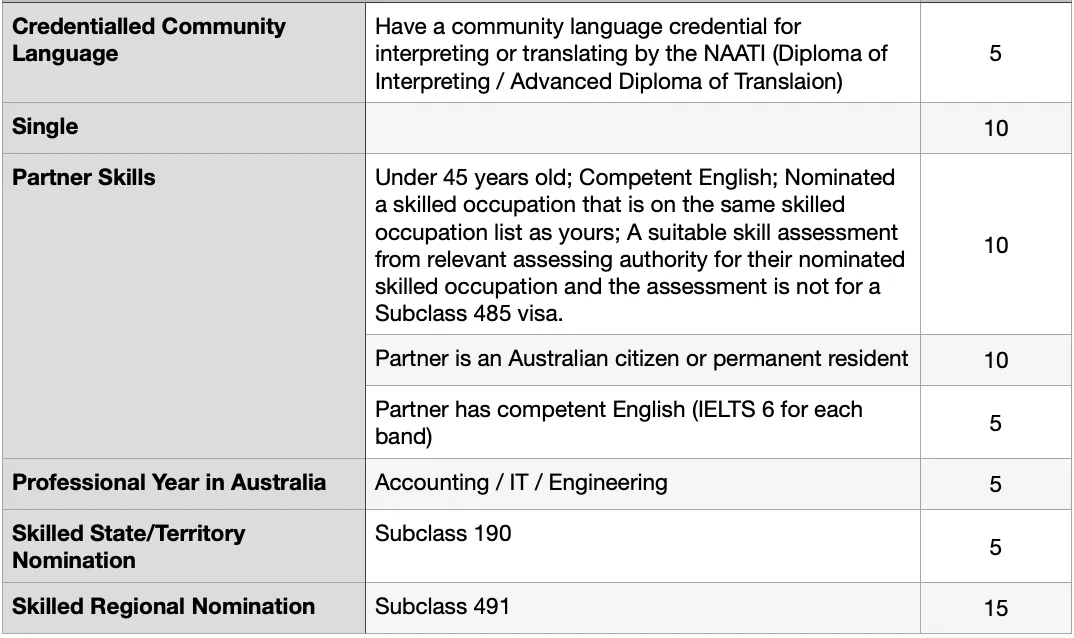The height and width of the screenshot is (638, 1074).
Task: Click points value for Subclass 190
Action: coord(995,547)
